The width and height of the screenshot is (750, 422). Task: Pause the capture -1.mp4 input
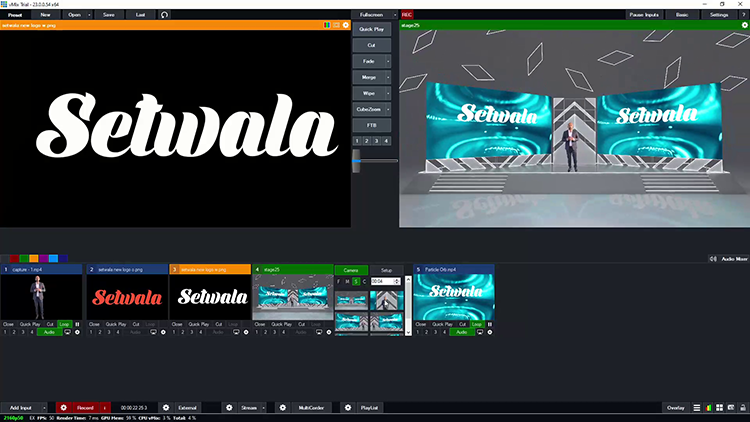click(x=78, y=324)
